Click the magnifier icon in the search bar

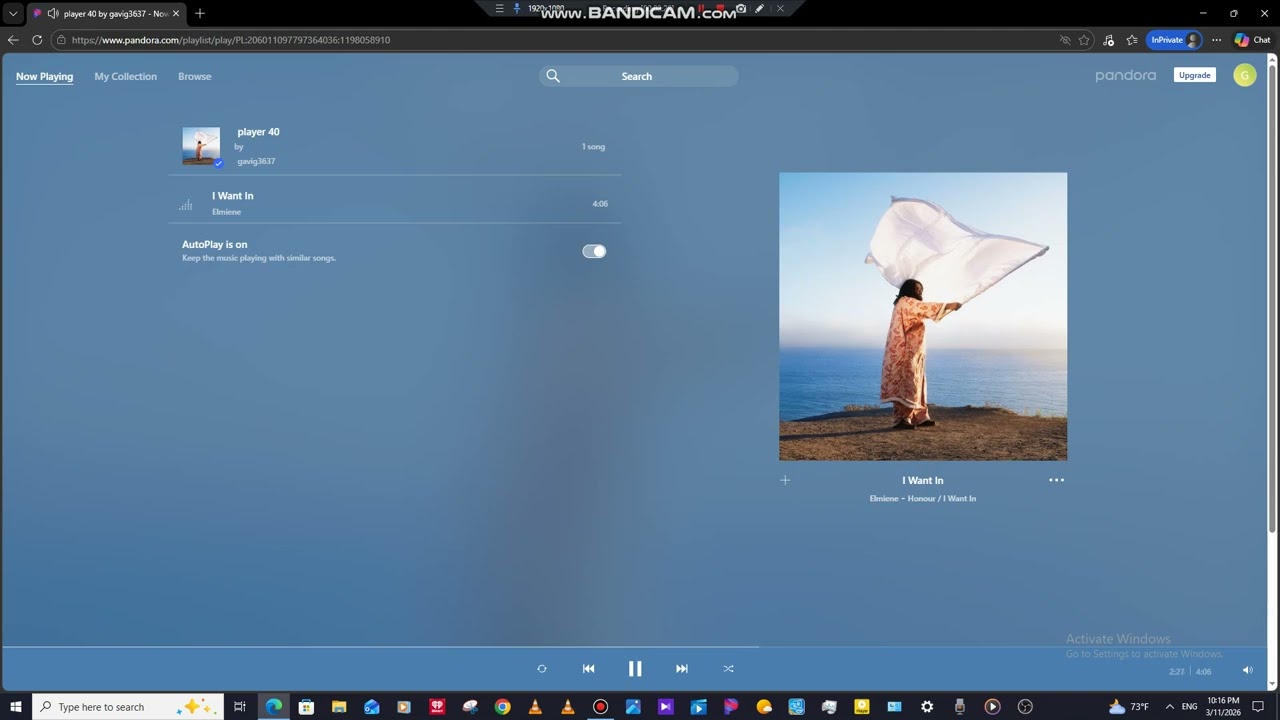point(553,76)
